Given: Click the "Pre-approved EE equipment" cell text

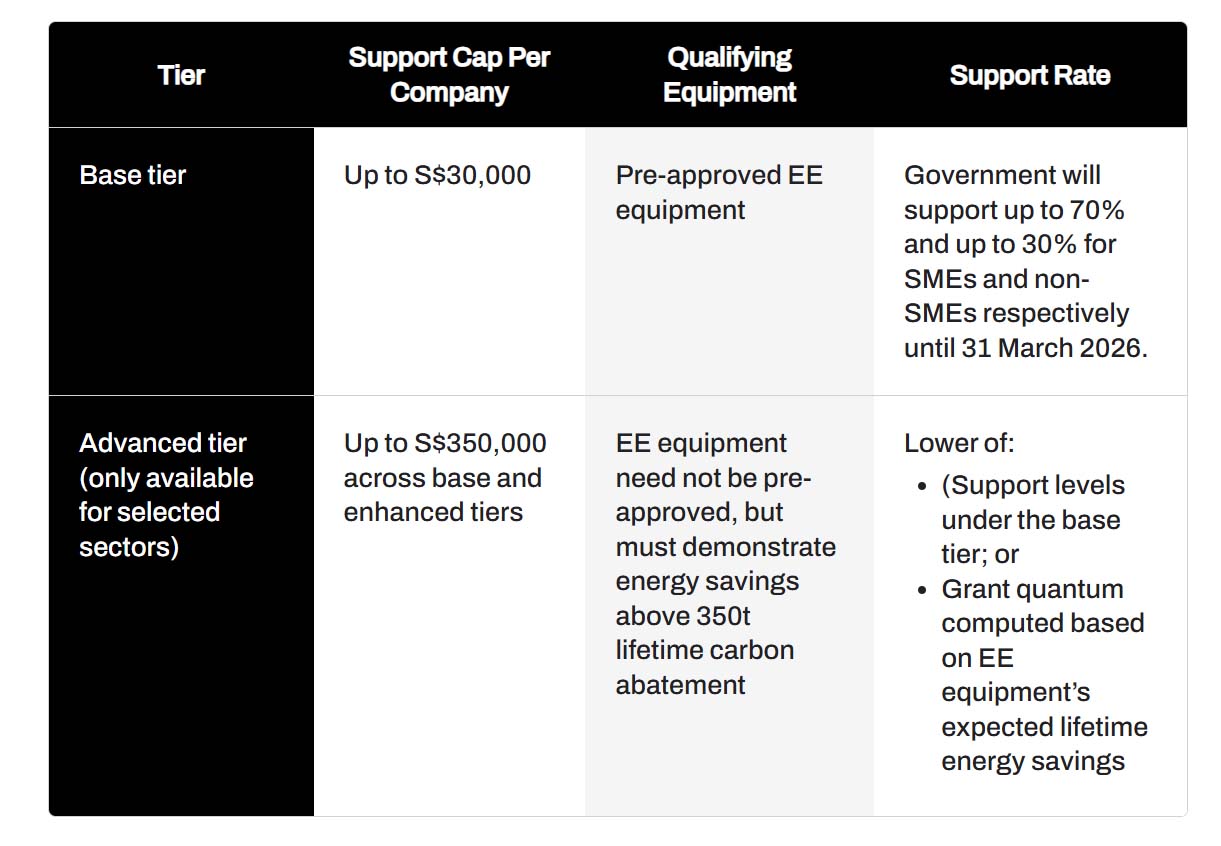Looking at the screenshot, I should [x=718, y=192].
